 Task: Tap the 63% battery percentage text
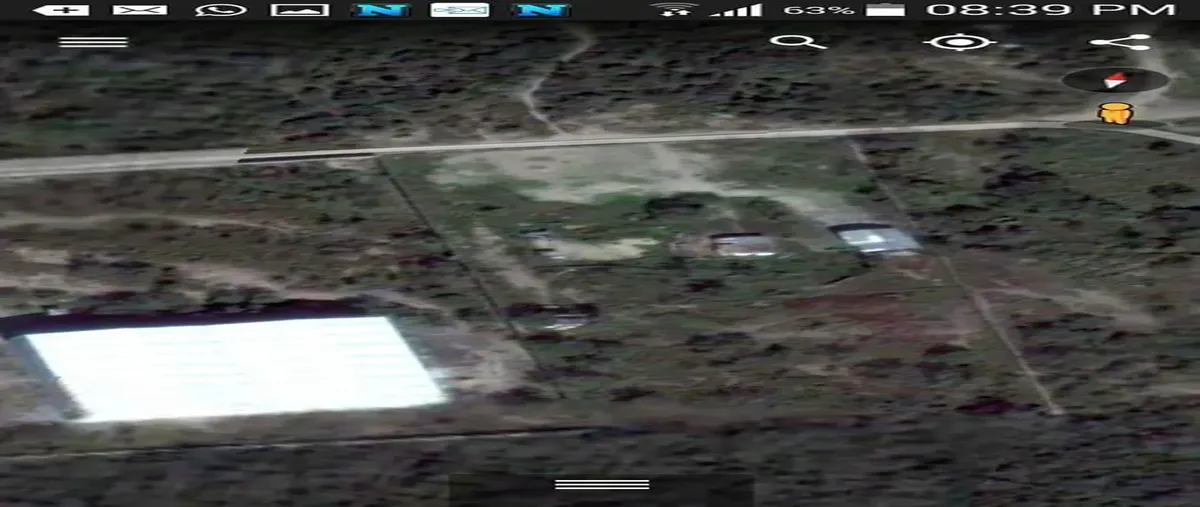pos(818,10)
